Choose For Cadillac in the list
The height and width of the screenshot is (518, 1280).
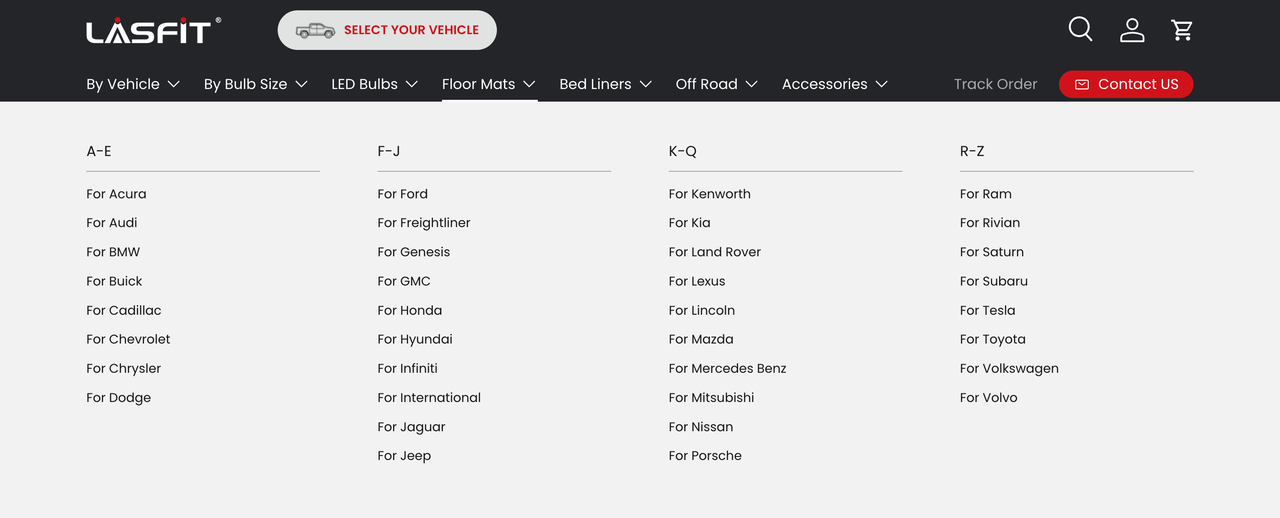(x=124, y=310)
